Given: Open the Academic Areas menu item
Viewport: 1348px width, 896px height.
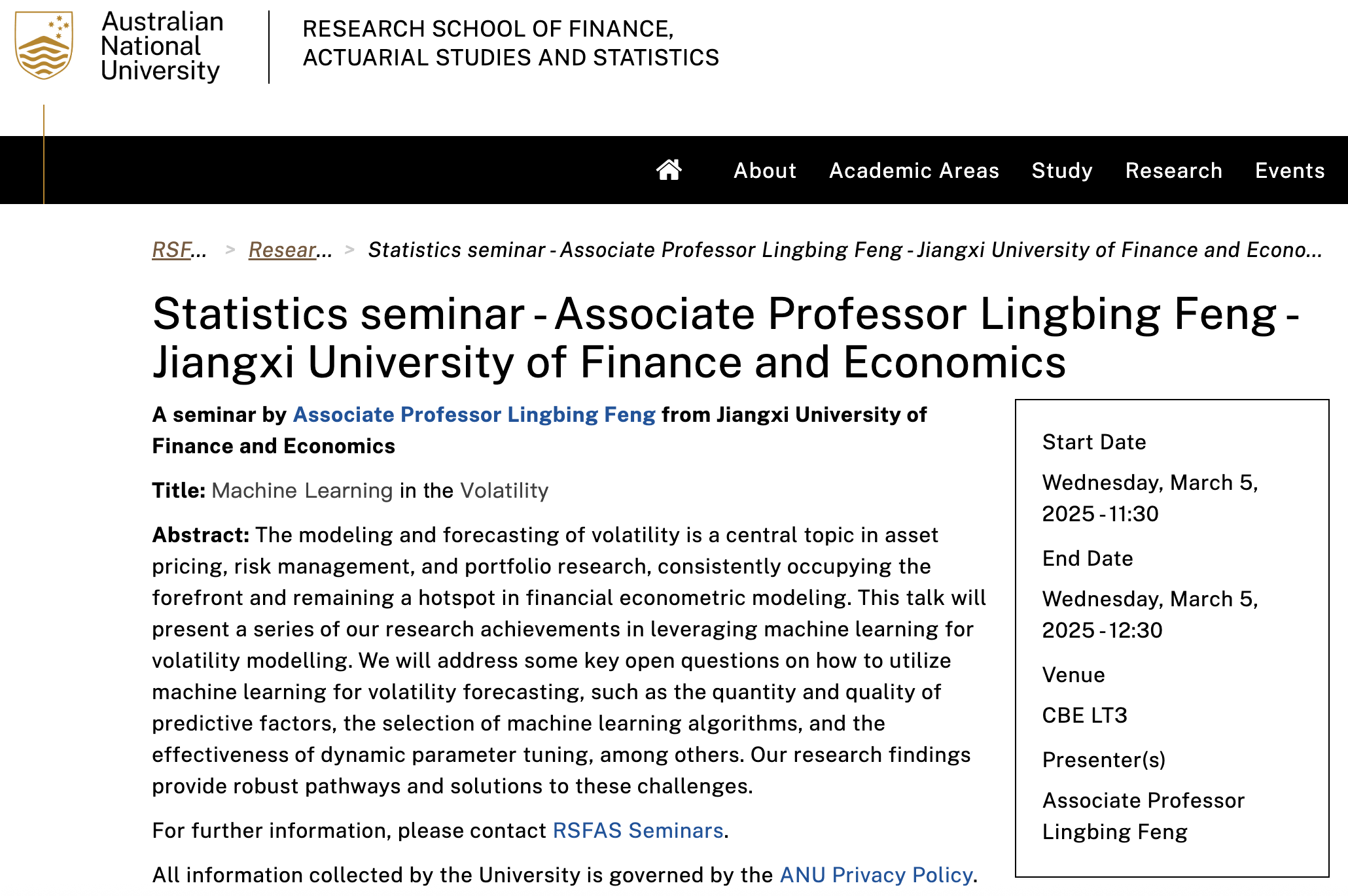Looking at the screenshot, I should pyautogui.click(x=913, y=171).
